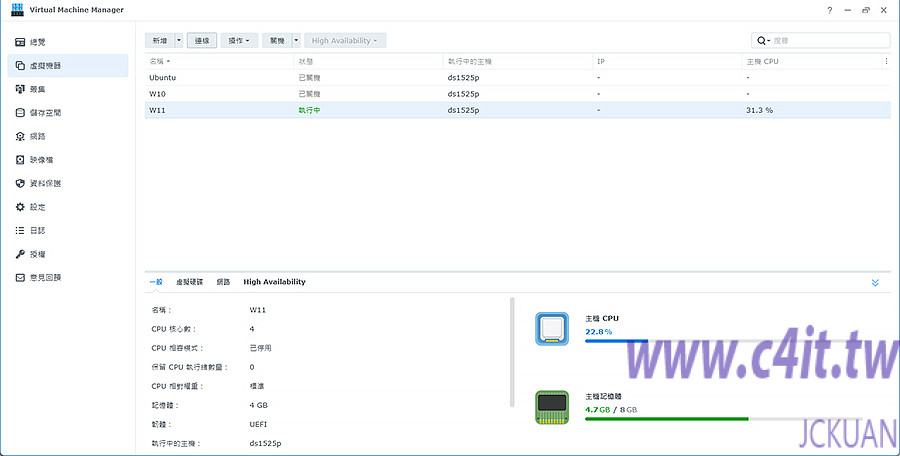Image resolution: width=900 pixels, height=456 pixels.
Task: Click the 22.8 % host CPU value
Action: pos(598,332)
